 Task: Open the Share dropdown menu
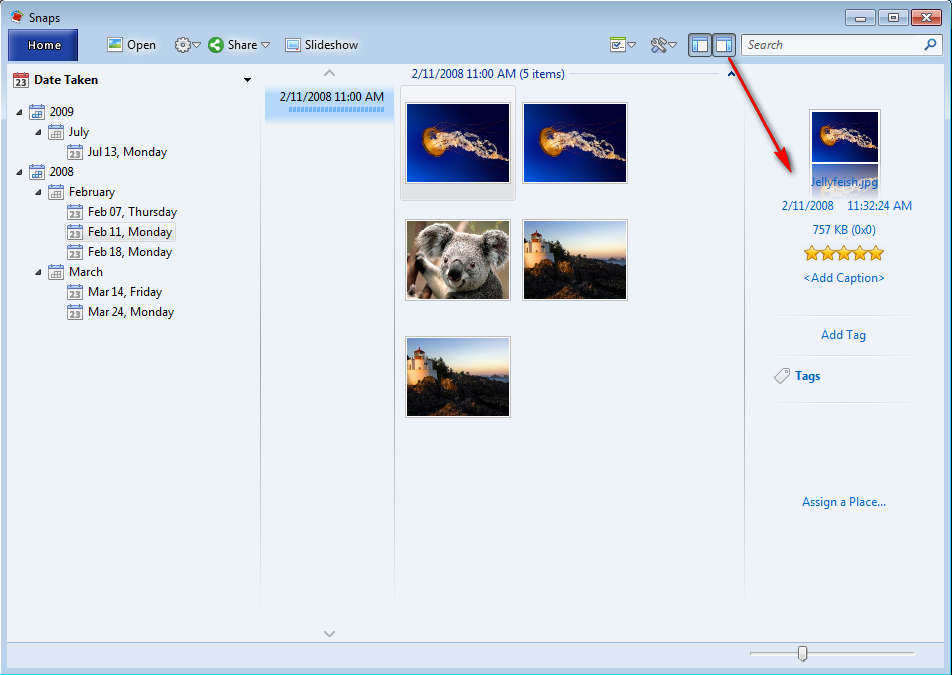pyautogui.click(x=239, y=45)
